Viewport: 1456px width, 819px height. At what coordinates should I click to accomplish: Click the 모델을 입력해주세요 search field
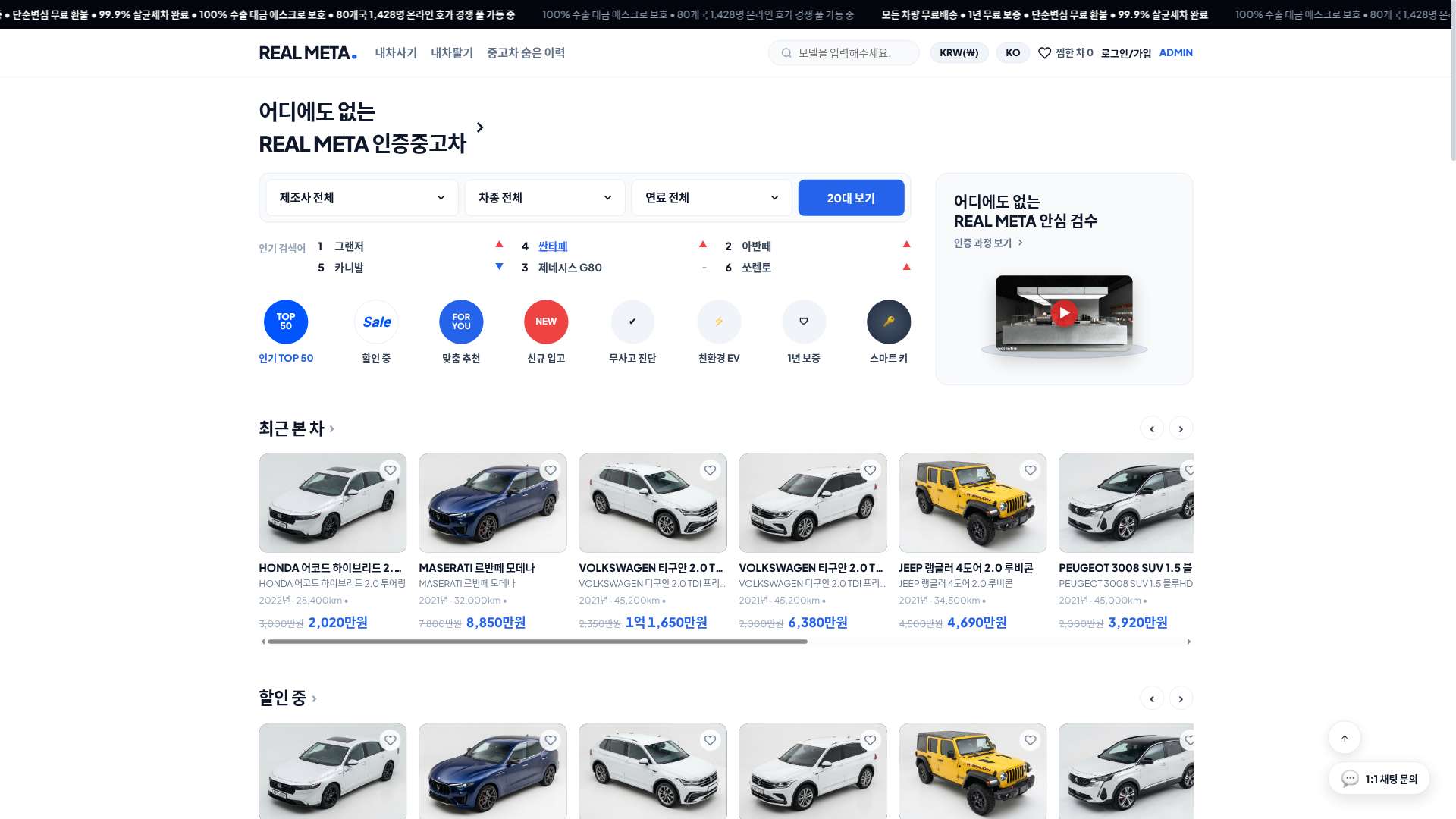pos(844,53)
